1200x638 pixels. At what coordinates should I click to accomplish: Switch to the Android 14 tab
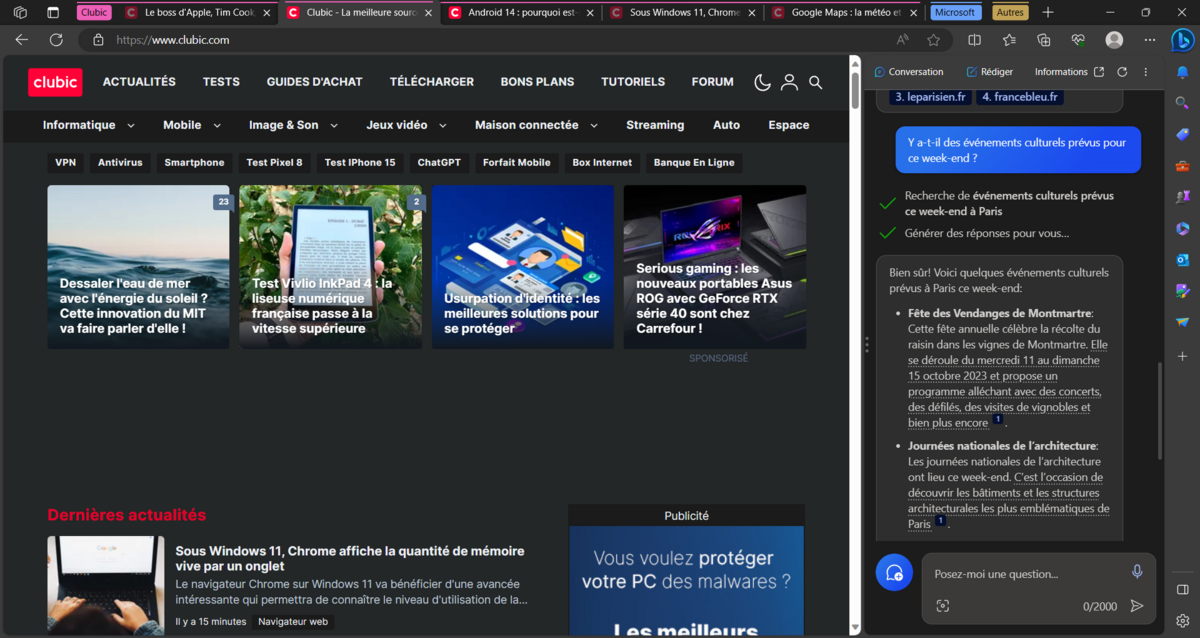[520, 12]
